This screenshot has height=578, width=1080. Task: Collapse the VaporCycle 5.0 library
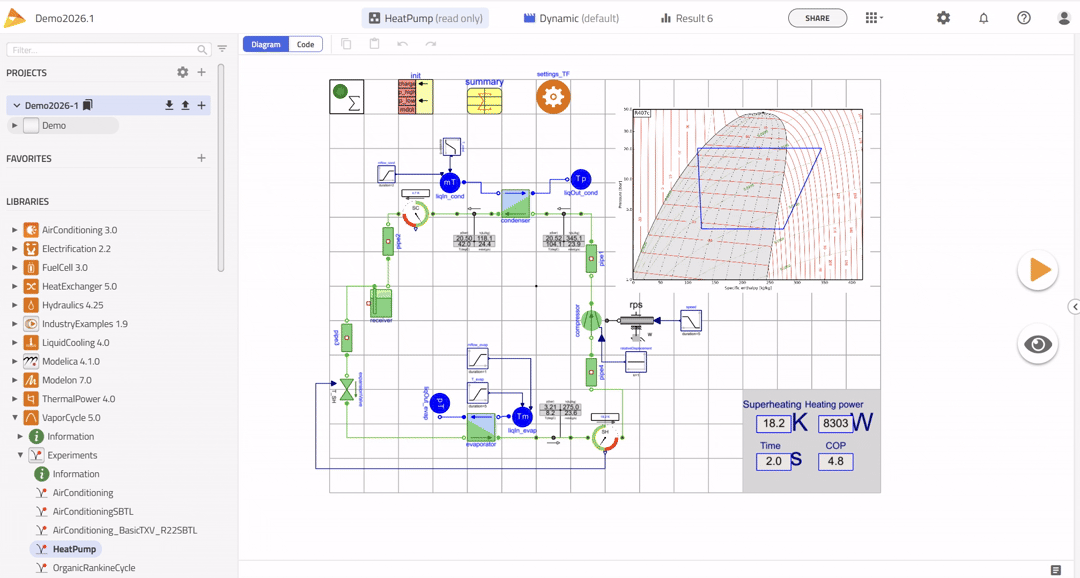(x=15, y=418)
